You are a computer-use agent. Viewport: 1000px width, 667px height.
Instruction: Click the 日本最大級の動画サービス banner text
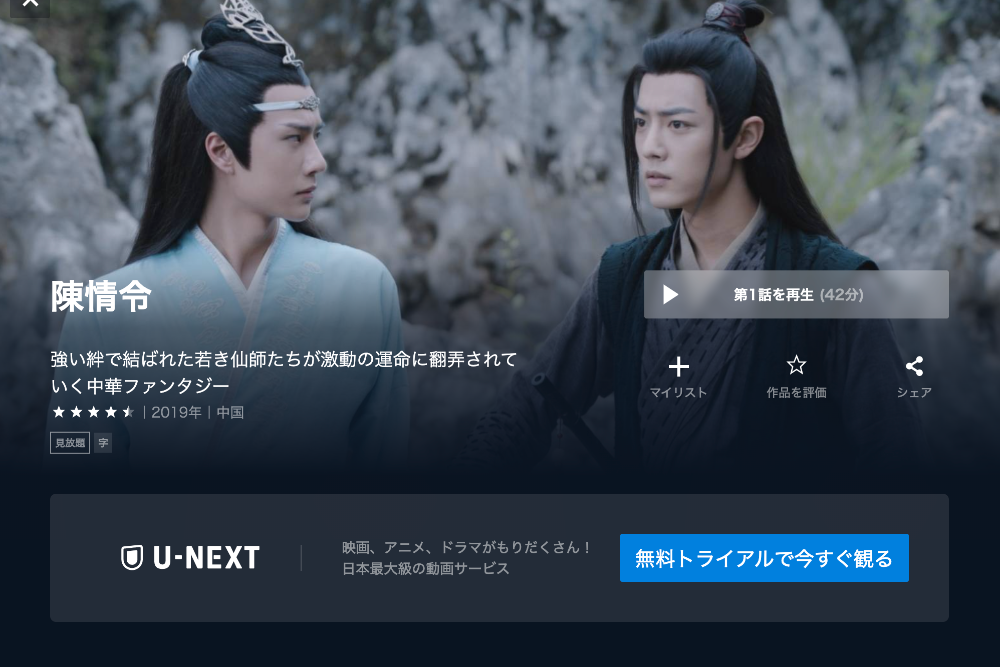point(425,568)
